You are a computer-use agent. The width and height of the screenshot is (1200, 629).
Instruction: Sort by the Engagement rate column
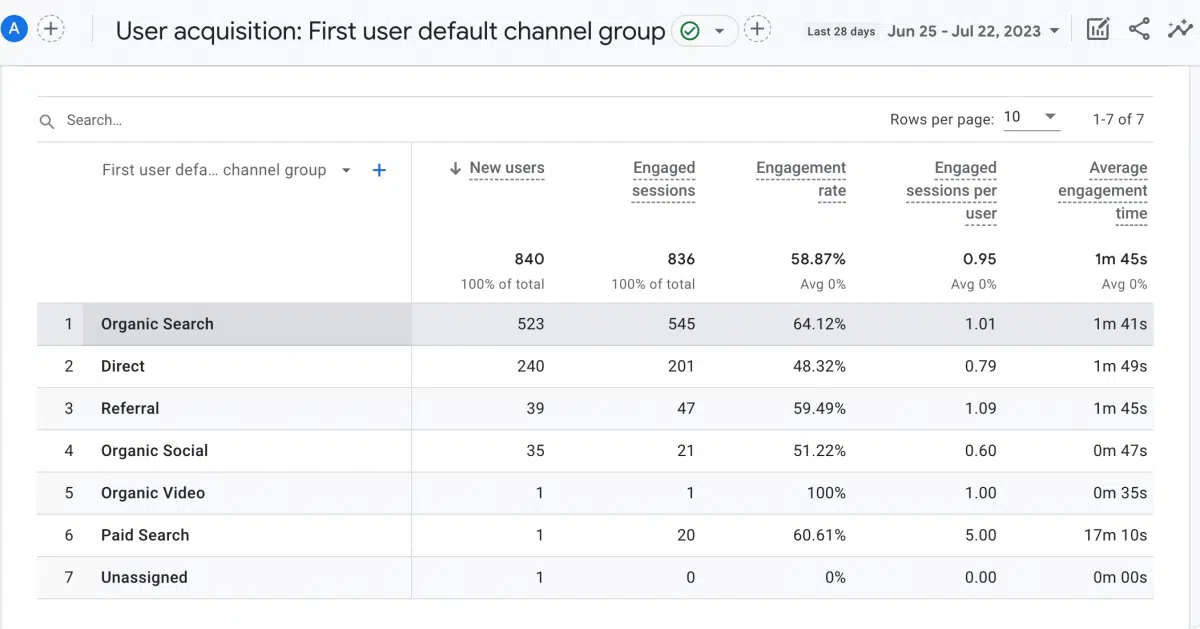(x=801, y=179)
